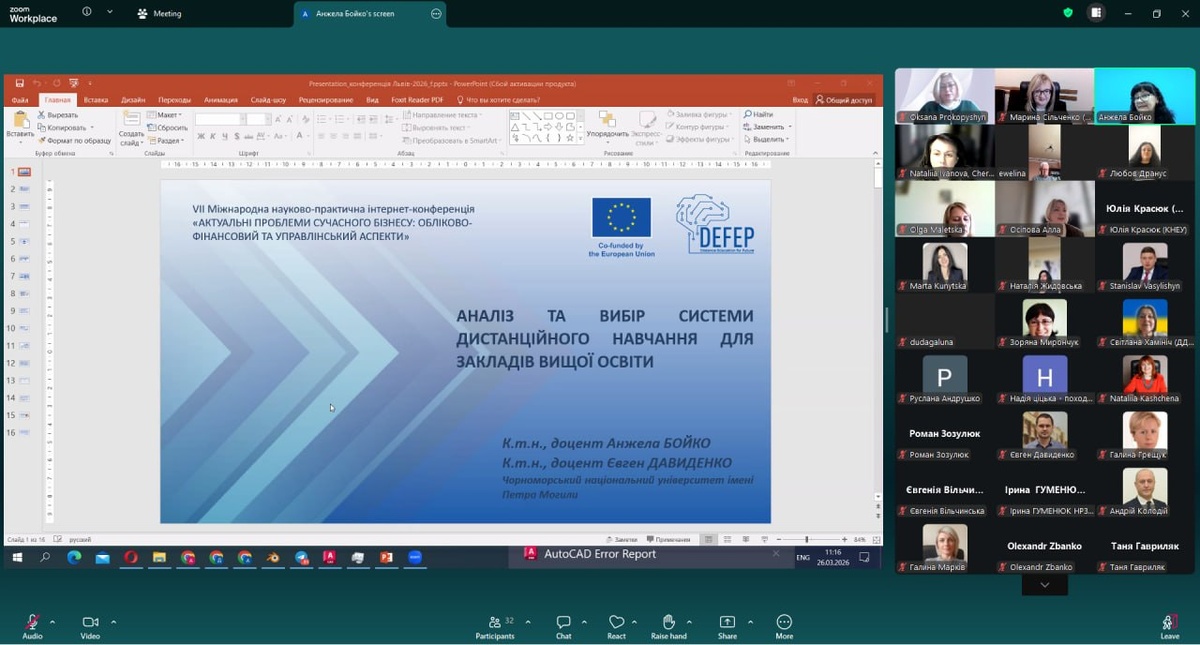Open the Participants panel
The width and height of the screenshot is (1200, 645).
494,624
